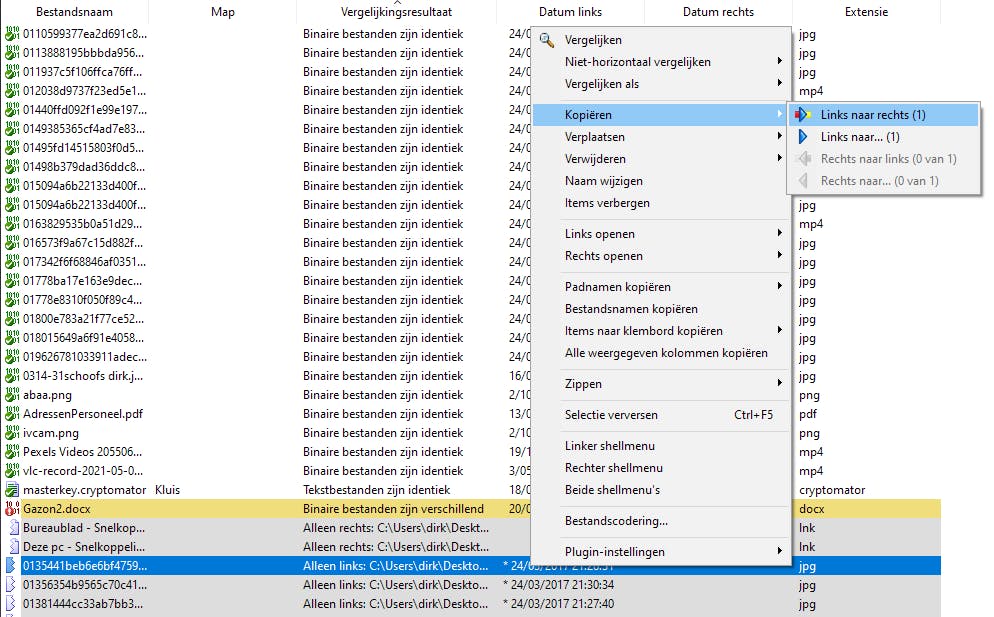Click the file icon of vlc-record-2021-05-0
The height and width of the screenshot is (617, 994).
click(11, 471)
